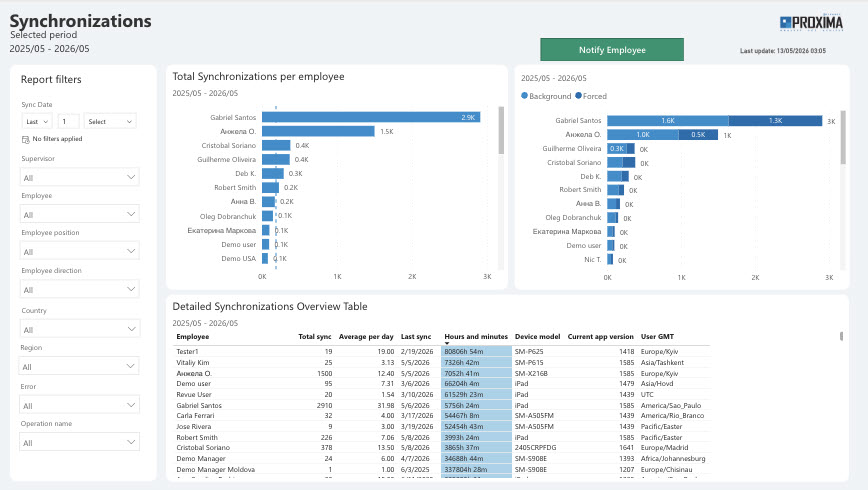Click the 'Detailed Synchronizations Overview Table' title
This screenshot has height=490, width=868.
270,306
